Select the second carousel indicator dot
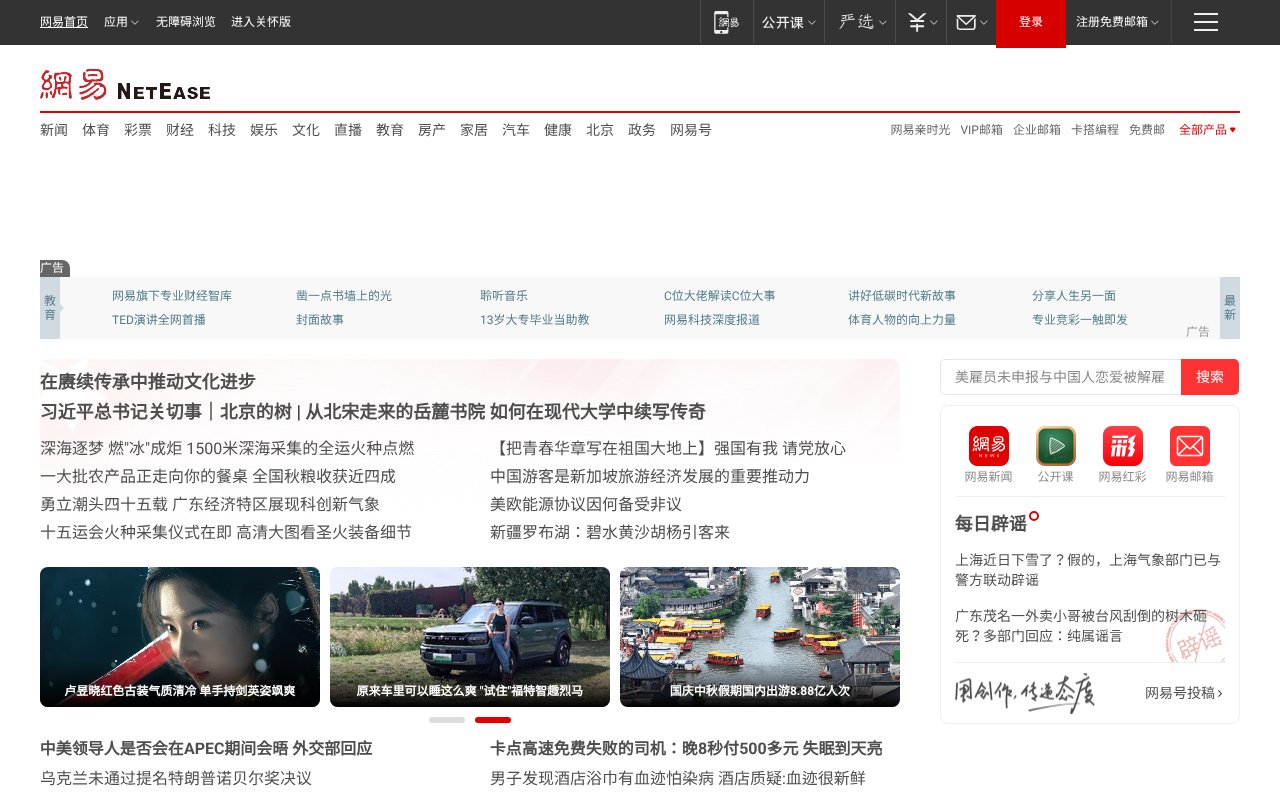This screenshot has height=800, width=1280. (492, 720)
